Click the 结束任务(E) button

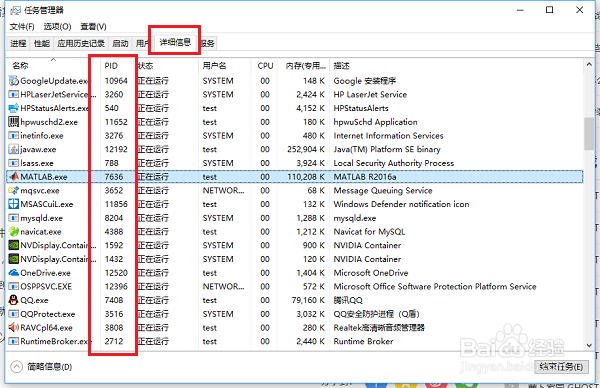[561, 367]
